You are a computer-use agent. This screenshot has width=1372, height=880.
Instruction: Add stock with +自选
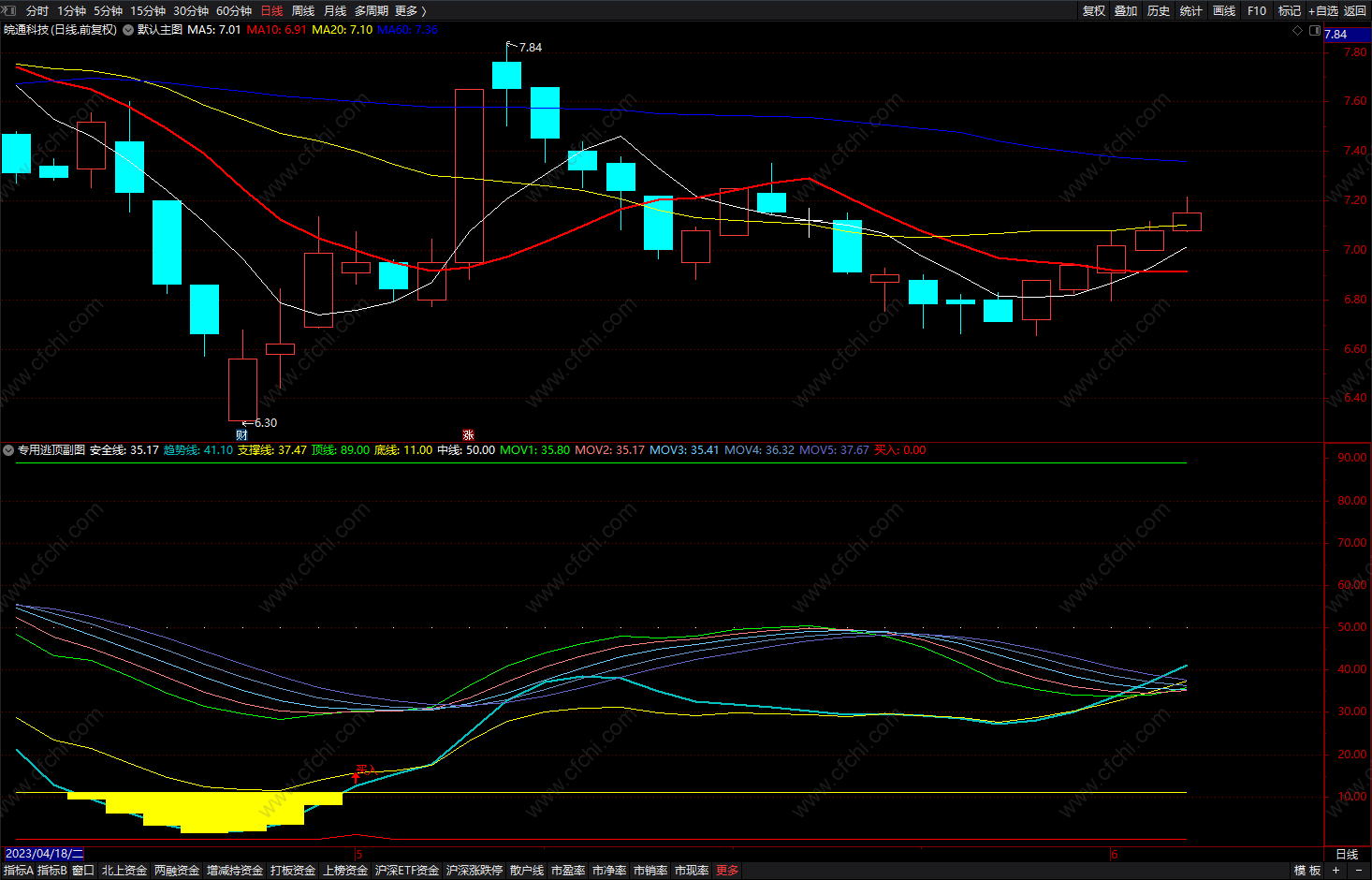click(1323, 11)
